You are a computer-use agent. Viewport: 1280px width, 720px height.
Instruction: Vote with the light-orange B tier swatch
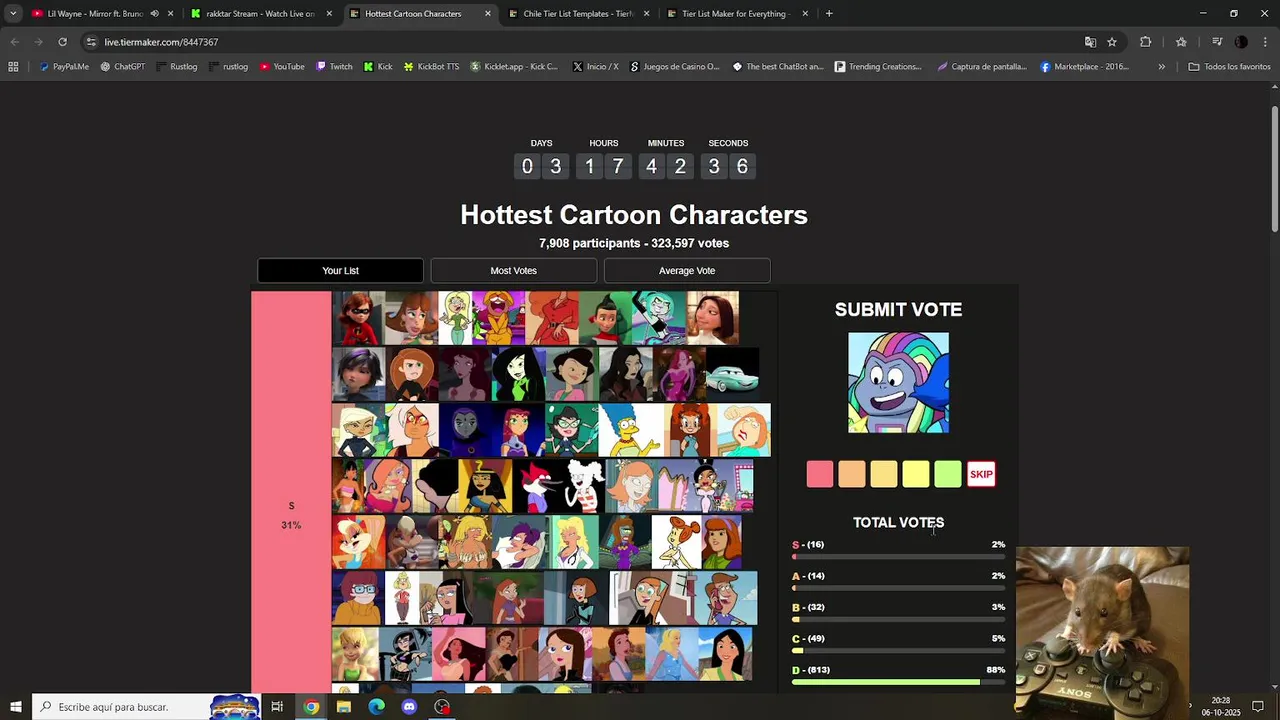coord(883,474)
